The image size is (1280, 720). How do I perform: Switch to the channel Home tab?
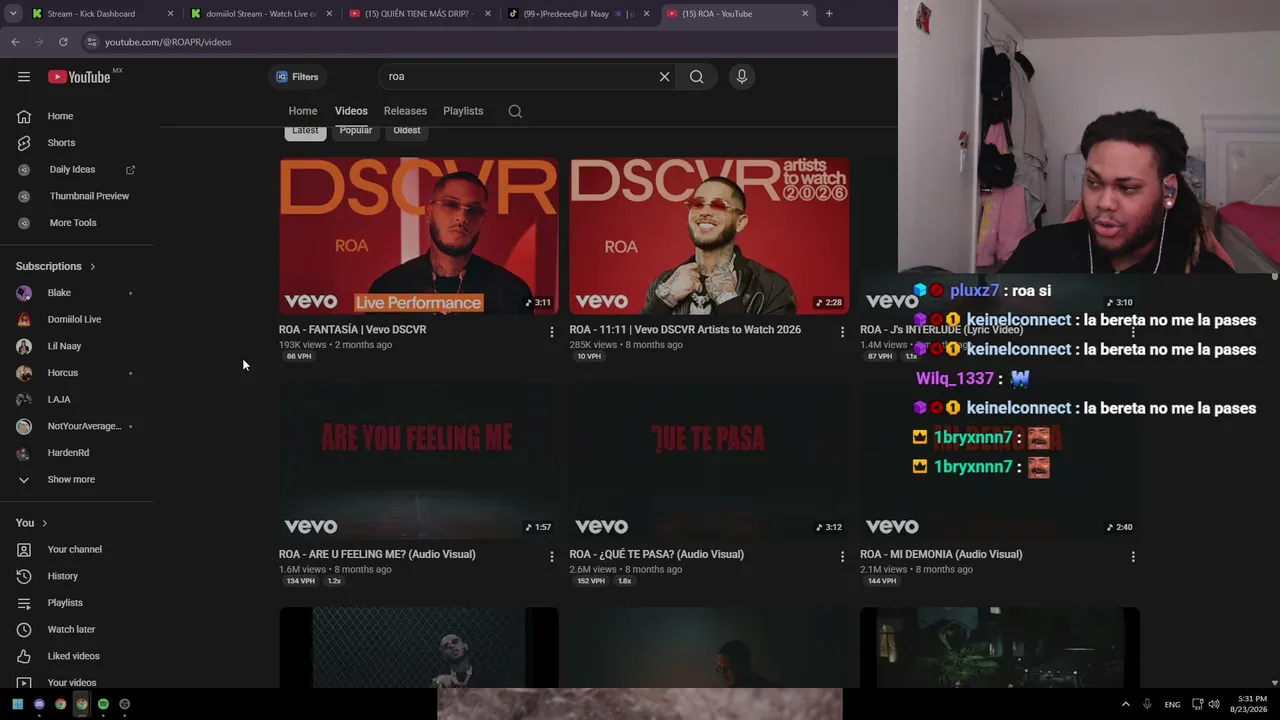click(x=303, y=111)
